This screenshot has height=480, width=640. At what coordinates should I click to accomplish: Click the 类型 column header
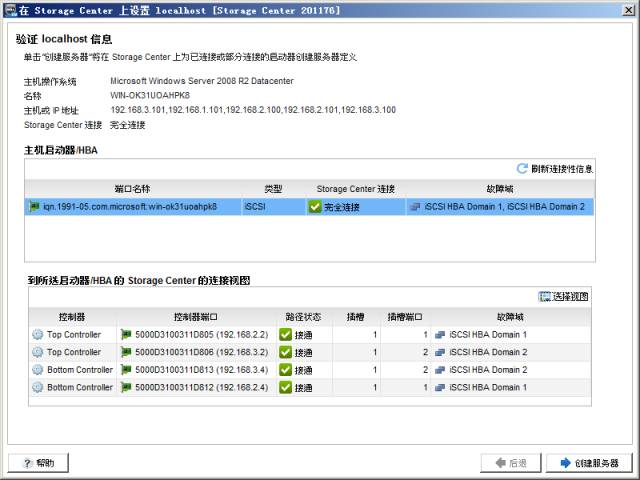coord(273,188)
